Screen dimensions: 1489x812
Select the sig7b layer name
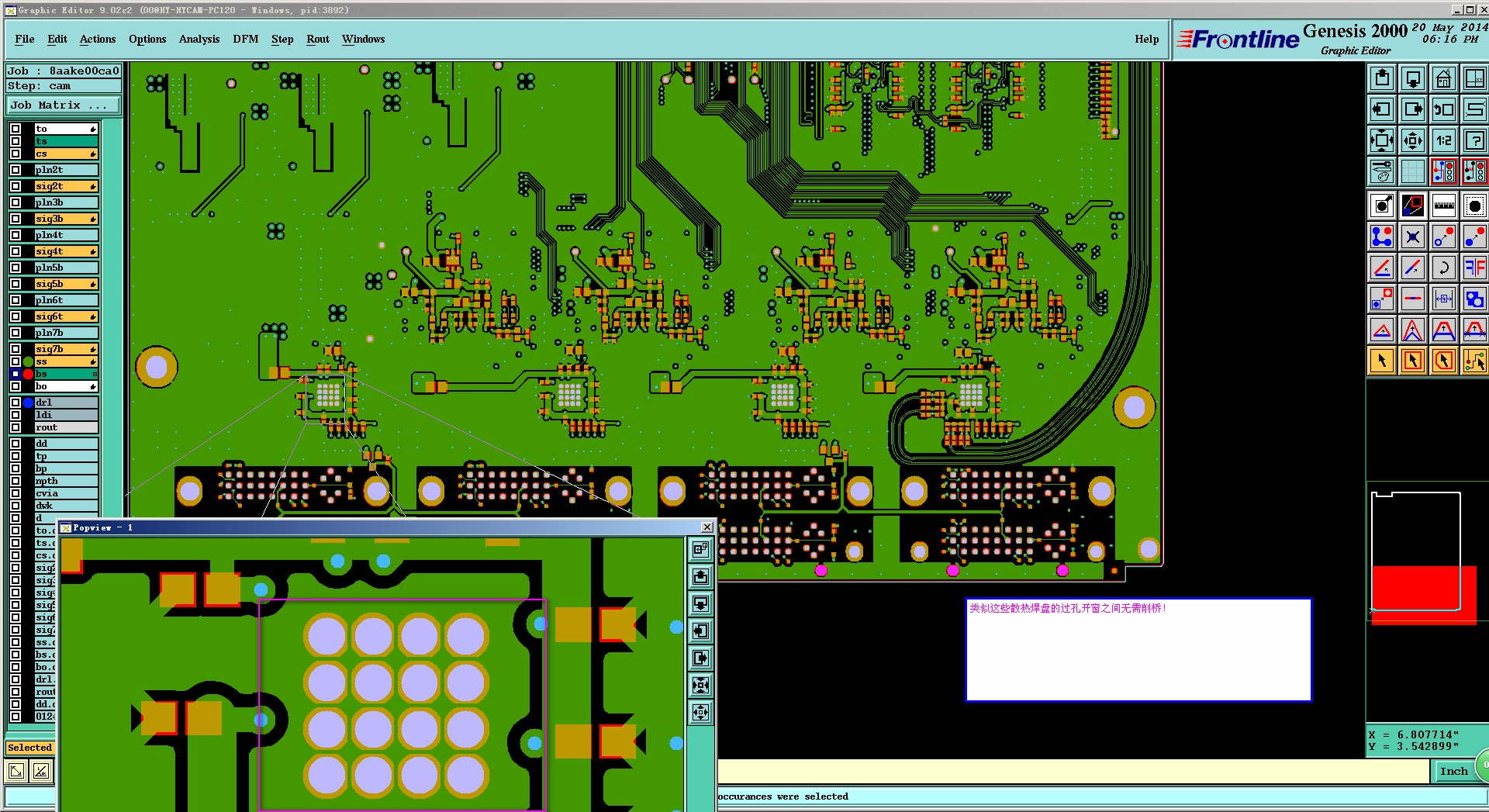(66, 349)
